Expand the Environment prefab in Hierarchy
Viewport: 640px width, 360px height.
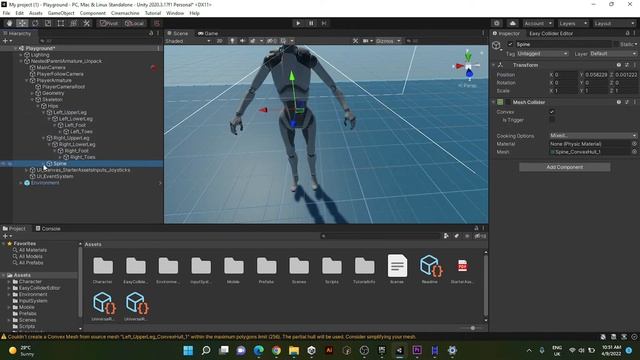21,183
